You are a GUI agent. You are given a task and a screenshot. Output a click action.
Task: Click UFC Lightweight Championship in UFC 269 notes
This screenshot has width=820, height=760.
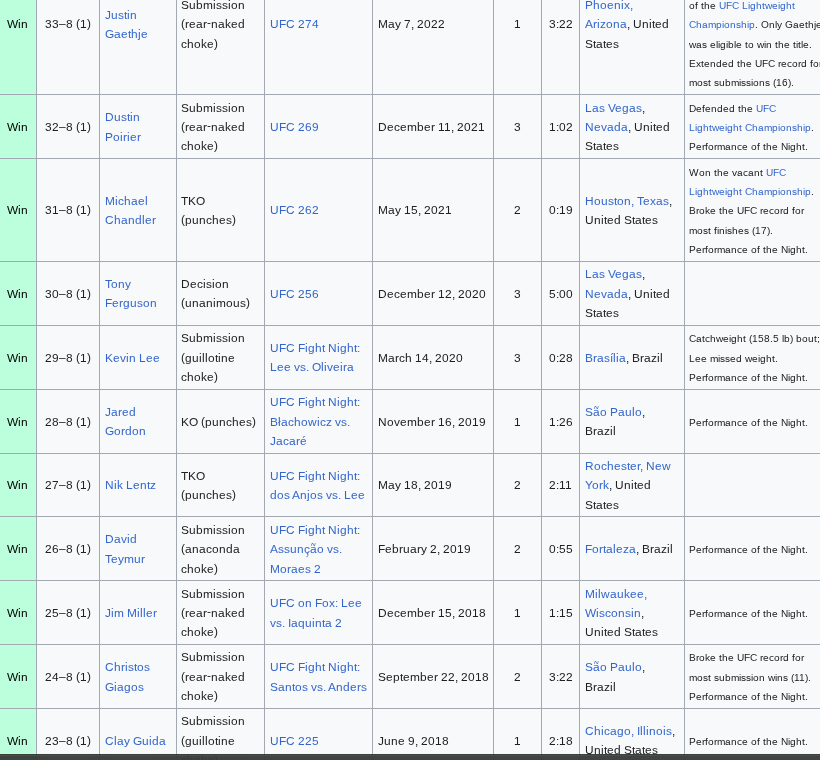749,118
